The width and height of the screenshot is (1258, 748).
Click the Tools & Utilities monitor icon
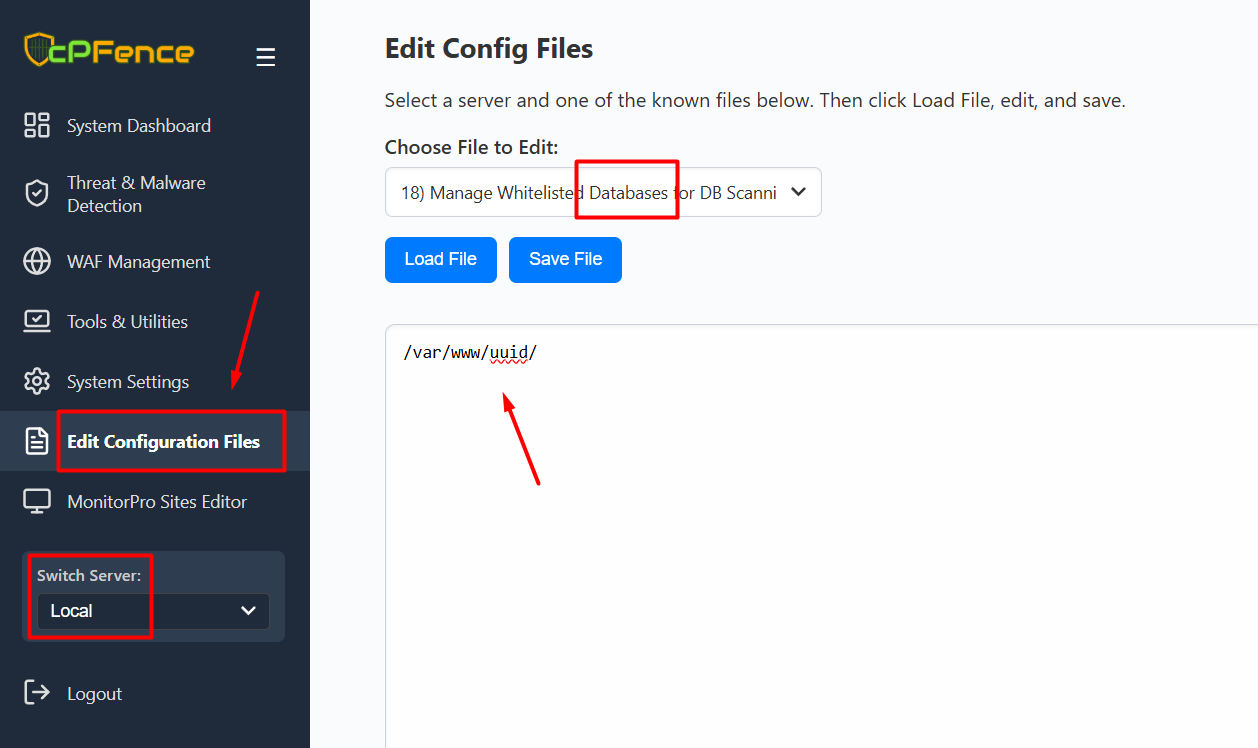pos(37,321)
